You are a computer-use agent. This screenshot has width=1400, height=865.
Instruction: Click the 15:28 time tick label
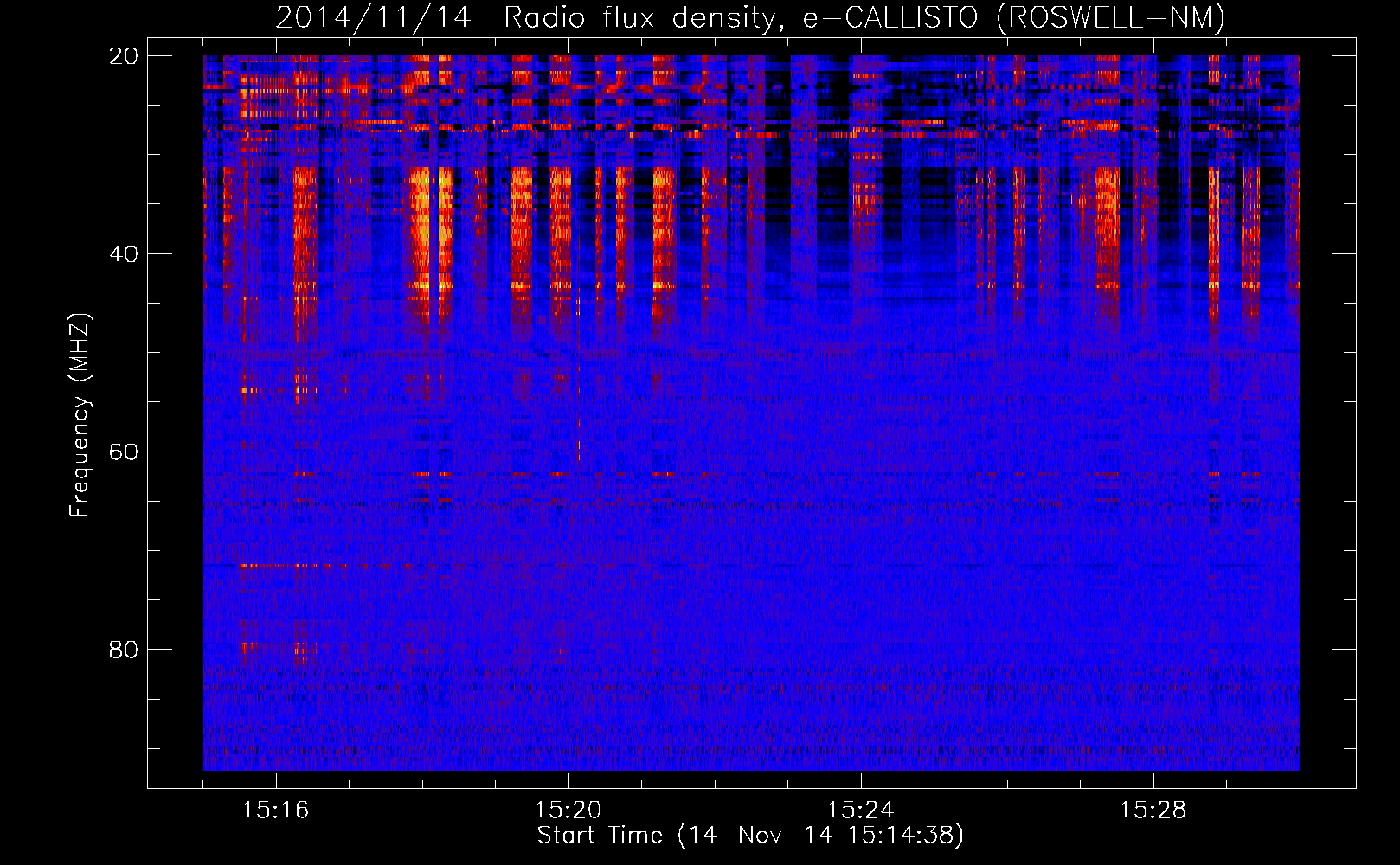point(1153,811)
